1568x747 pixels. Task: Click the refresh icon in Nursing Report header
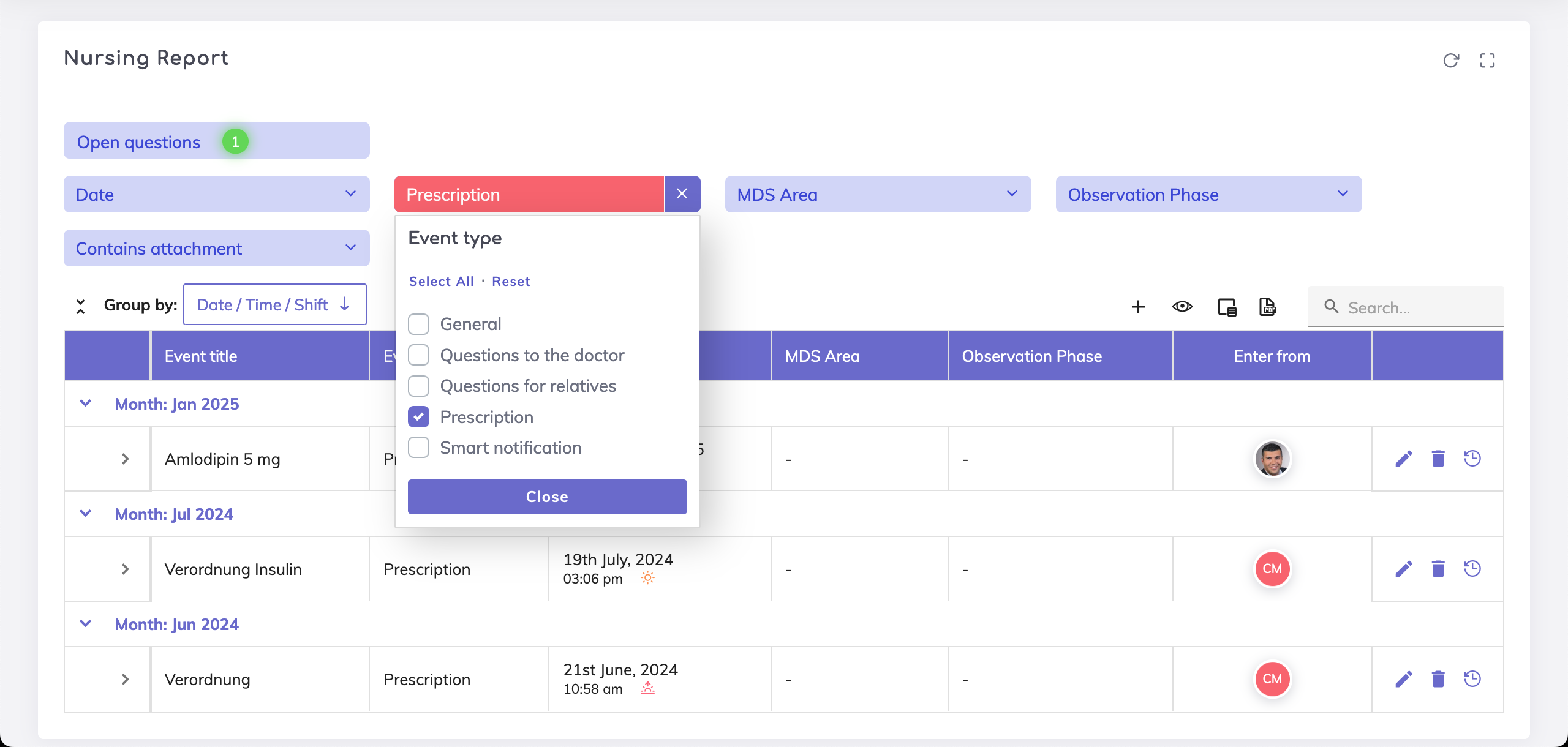tap(1450, 61)
